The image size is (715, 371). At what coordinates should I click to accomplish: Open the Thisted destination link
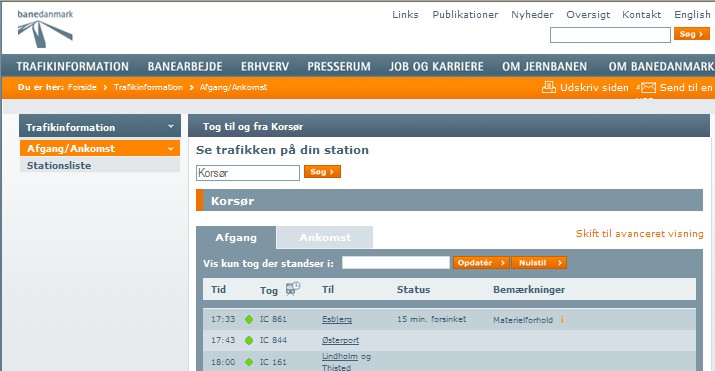point(336,367)
